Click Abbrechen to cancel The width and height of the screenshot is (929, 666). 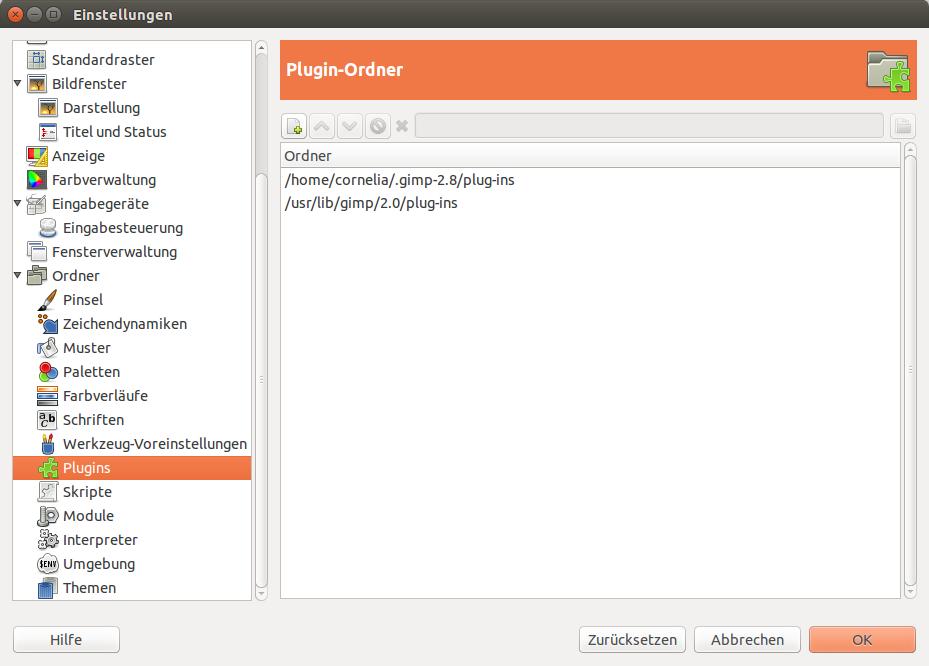pos(747,640)
